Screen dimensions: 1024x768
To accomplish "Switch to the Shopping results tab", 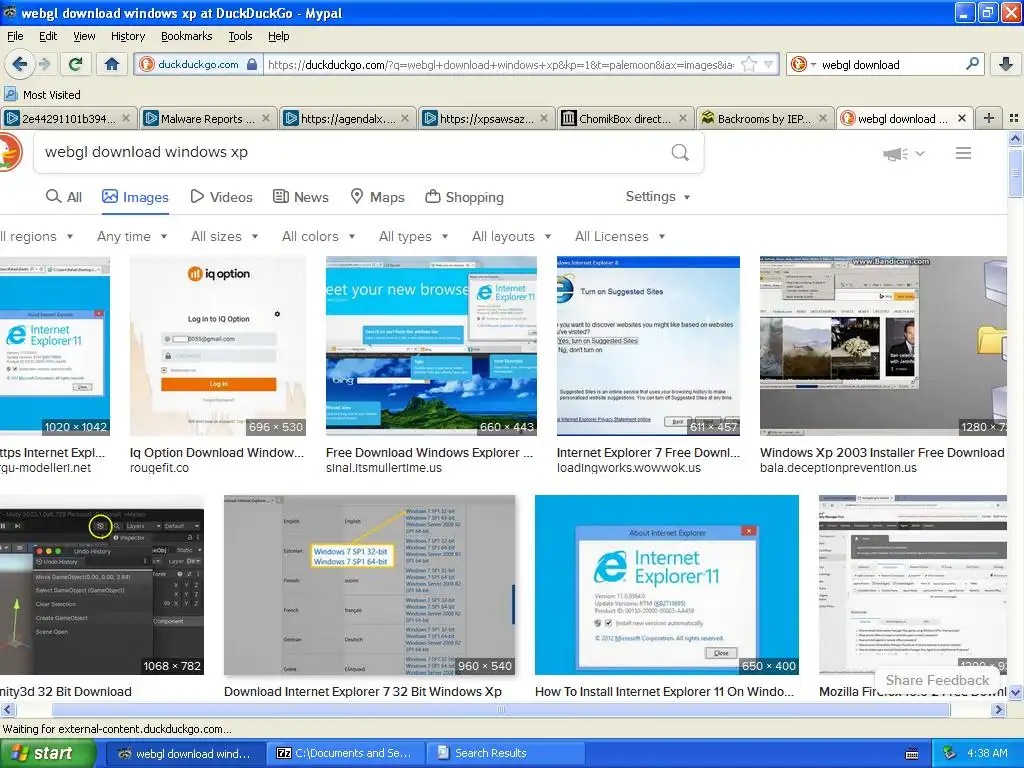I will pos(464,197).
